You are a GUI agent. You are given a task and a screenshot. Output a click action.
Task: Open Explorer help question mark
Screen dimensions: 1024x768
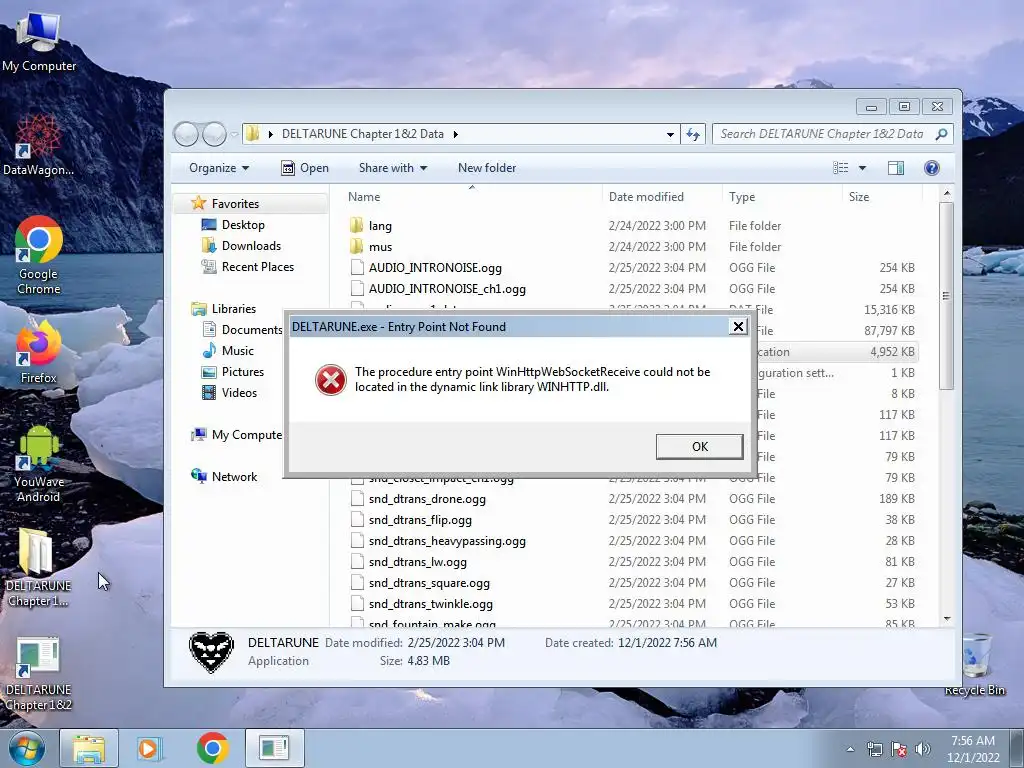coord(932,168)
